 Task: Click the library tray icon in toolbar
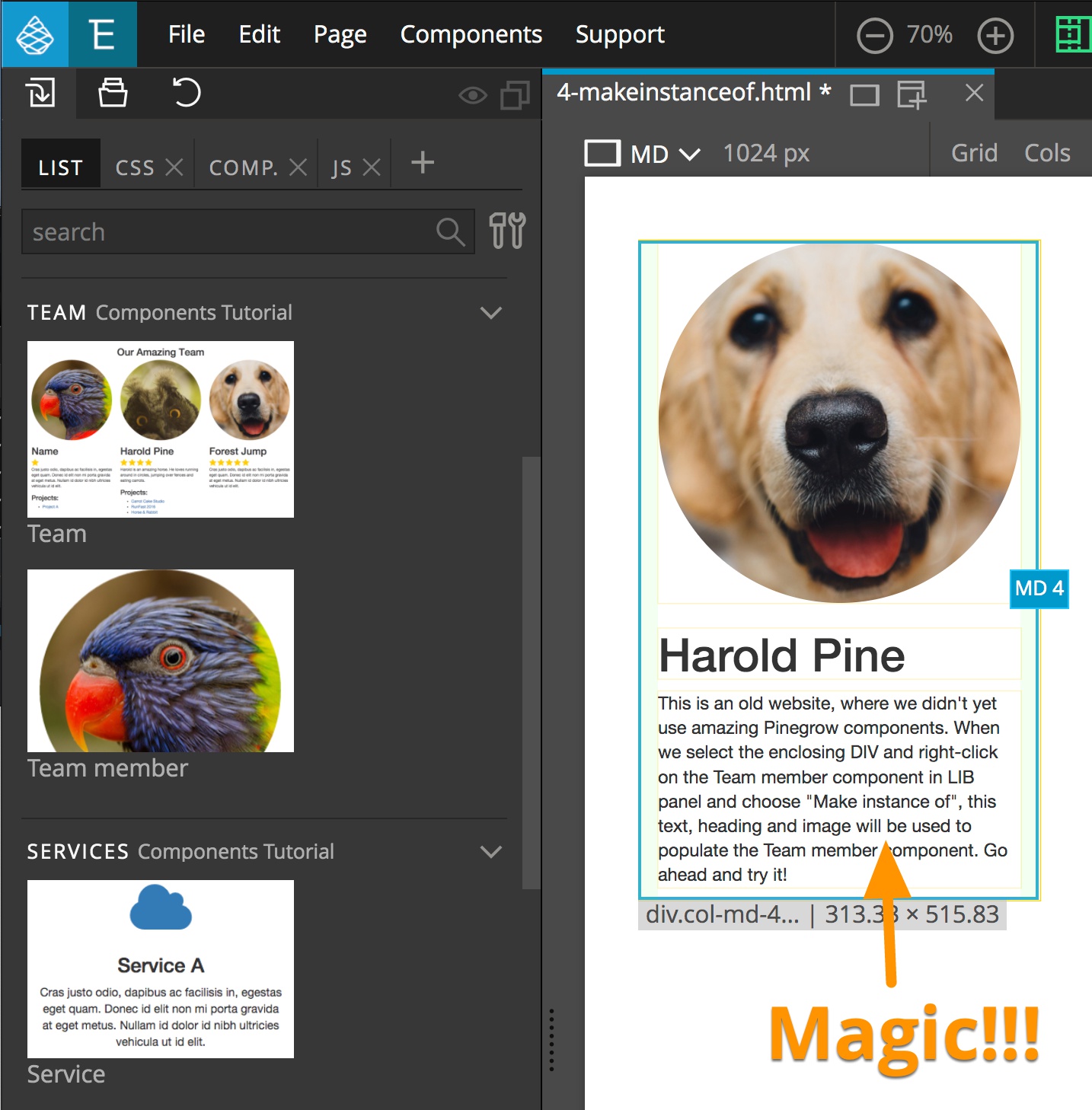pos(113,93)
